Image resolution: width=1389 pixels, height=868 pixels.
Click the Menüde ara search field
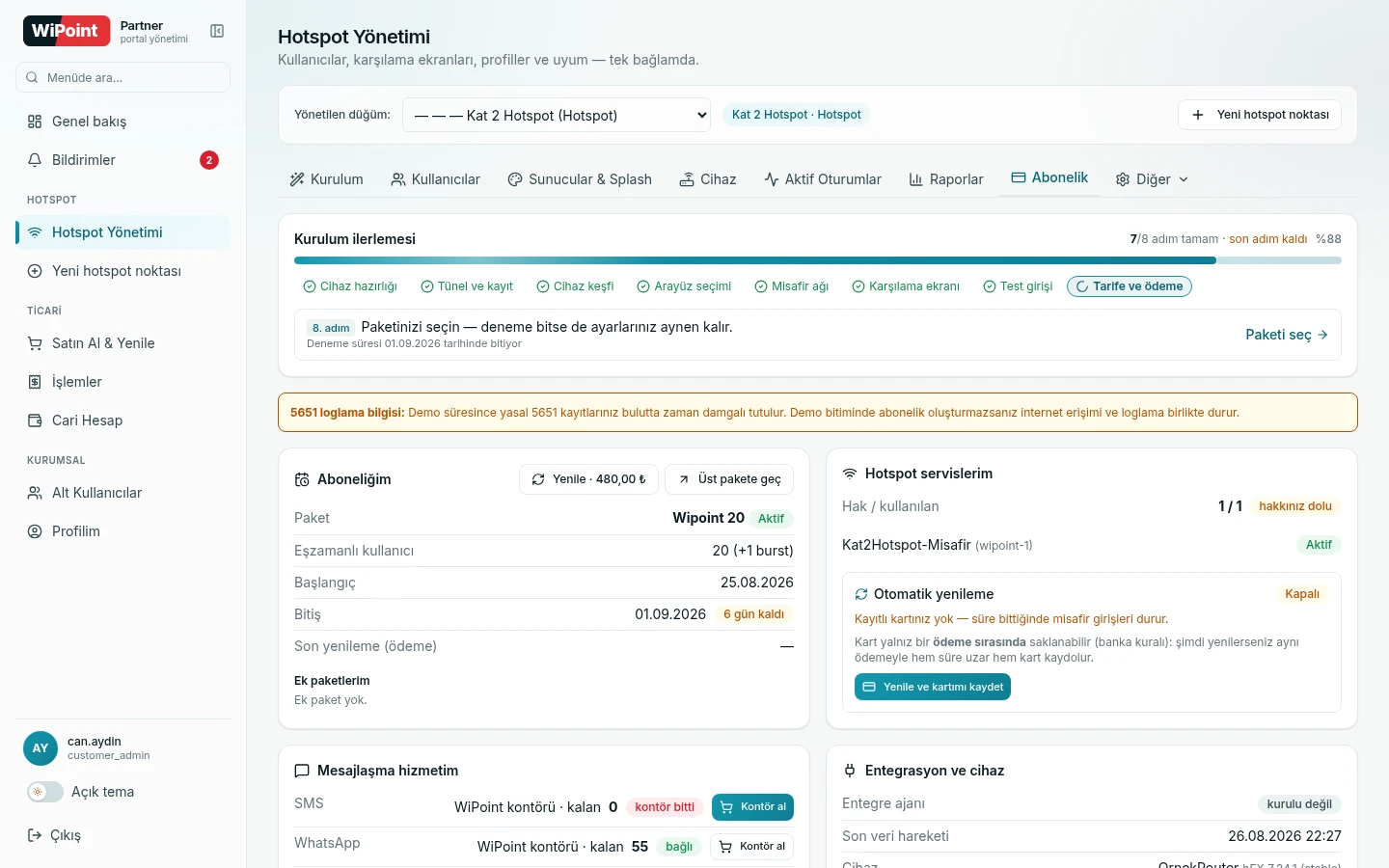pyautogui.click(x=123, y=77)
